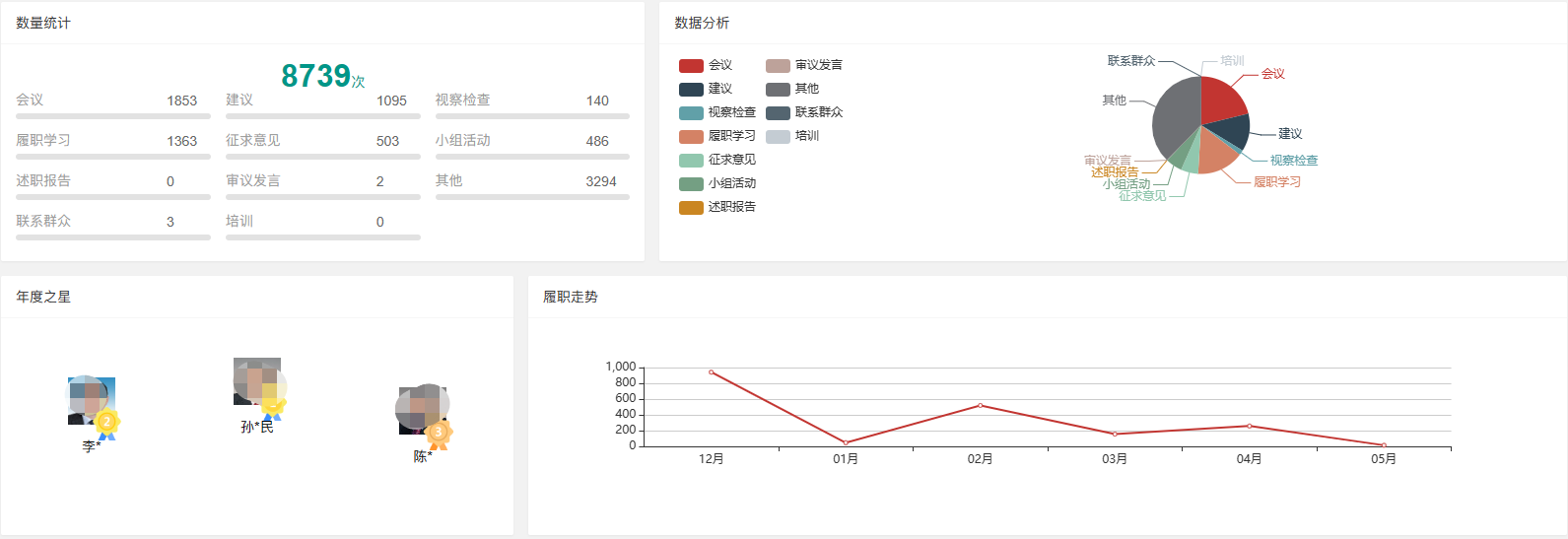The width and height of the screenshot is (1568, 539).
Task: Toggle the 征求意见 legend swatch
Action: (x=691, y=160)
